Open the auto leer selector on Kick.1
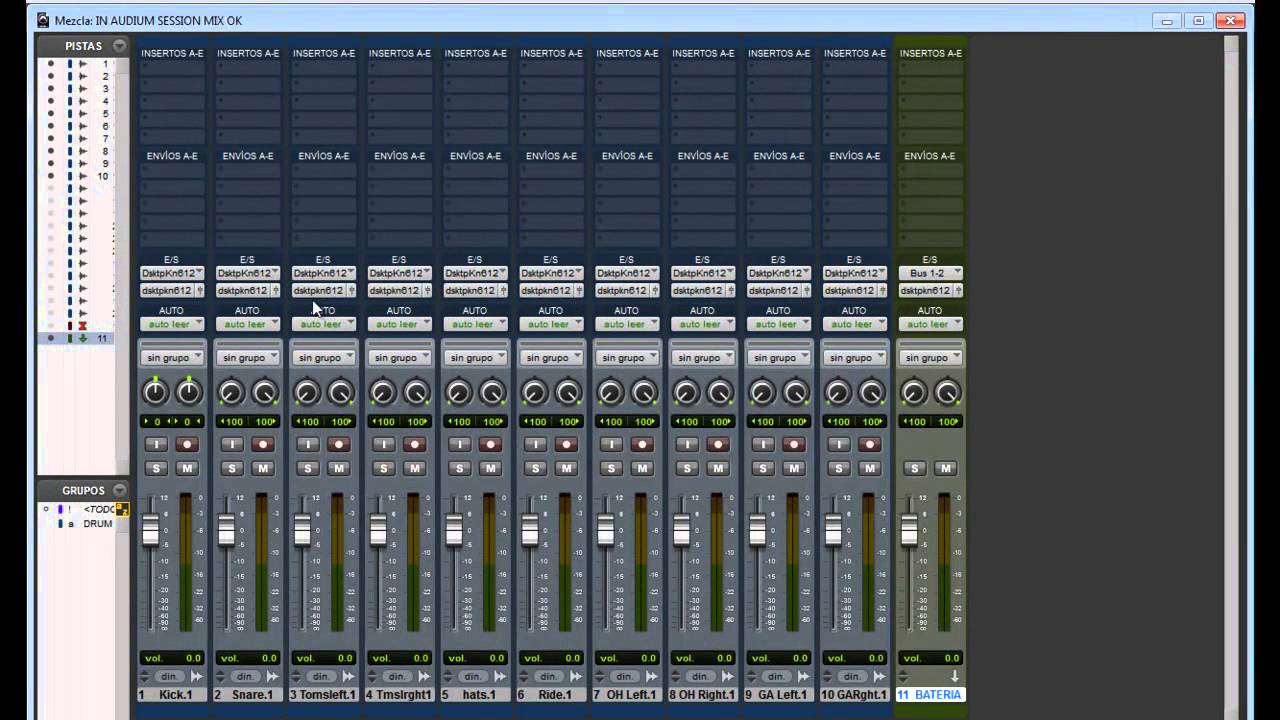The image size is (1280, 720). [172, 324]
